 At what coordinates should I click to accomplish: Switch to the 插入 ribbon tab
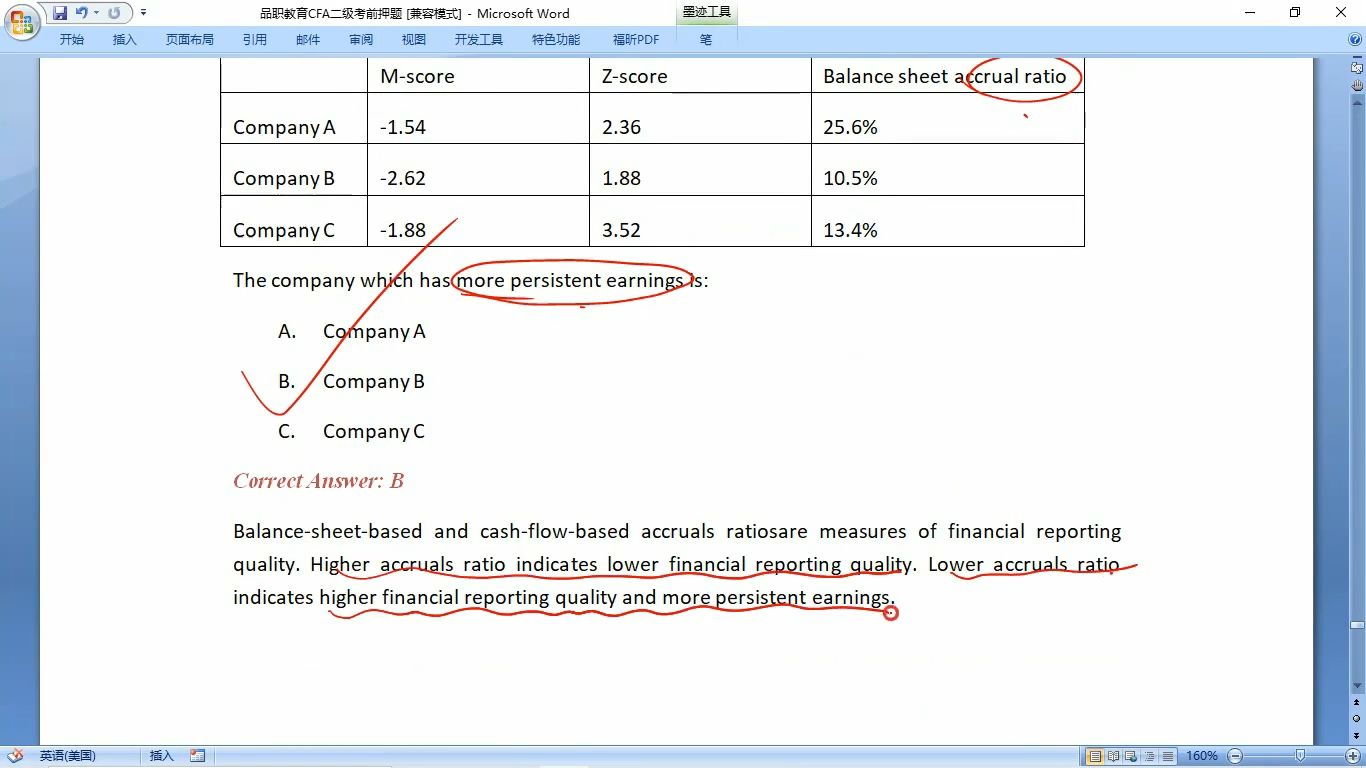[x=125, y=40]
